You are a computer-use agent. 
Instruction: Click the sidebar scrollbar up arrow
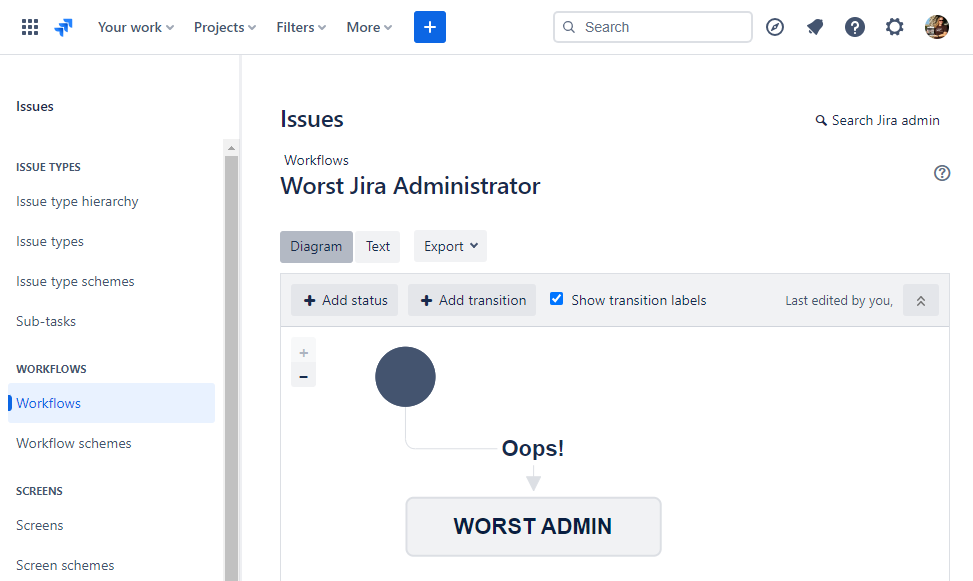pyautogui.click(x=231, y=148)
